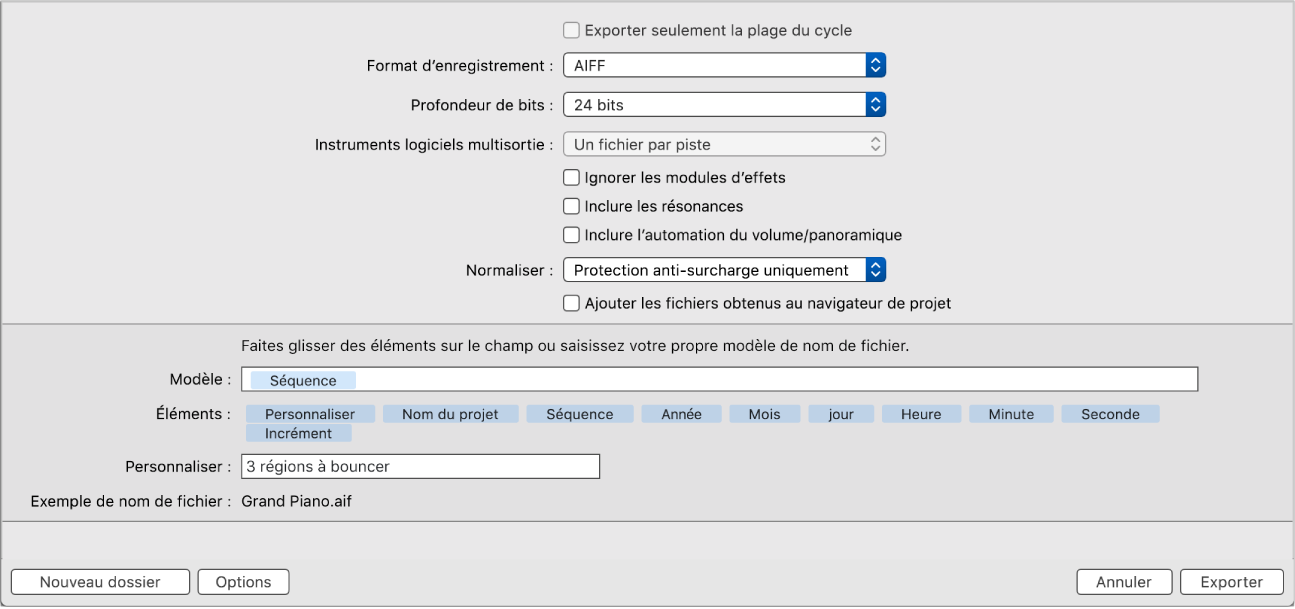This screenshot has height=609, width=1295.
Task: Click the "Exporter" button
Action: click(x=1231, y=581)
